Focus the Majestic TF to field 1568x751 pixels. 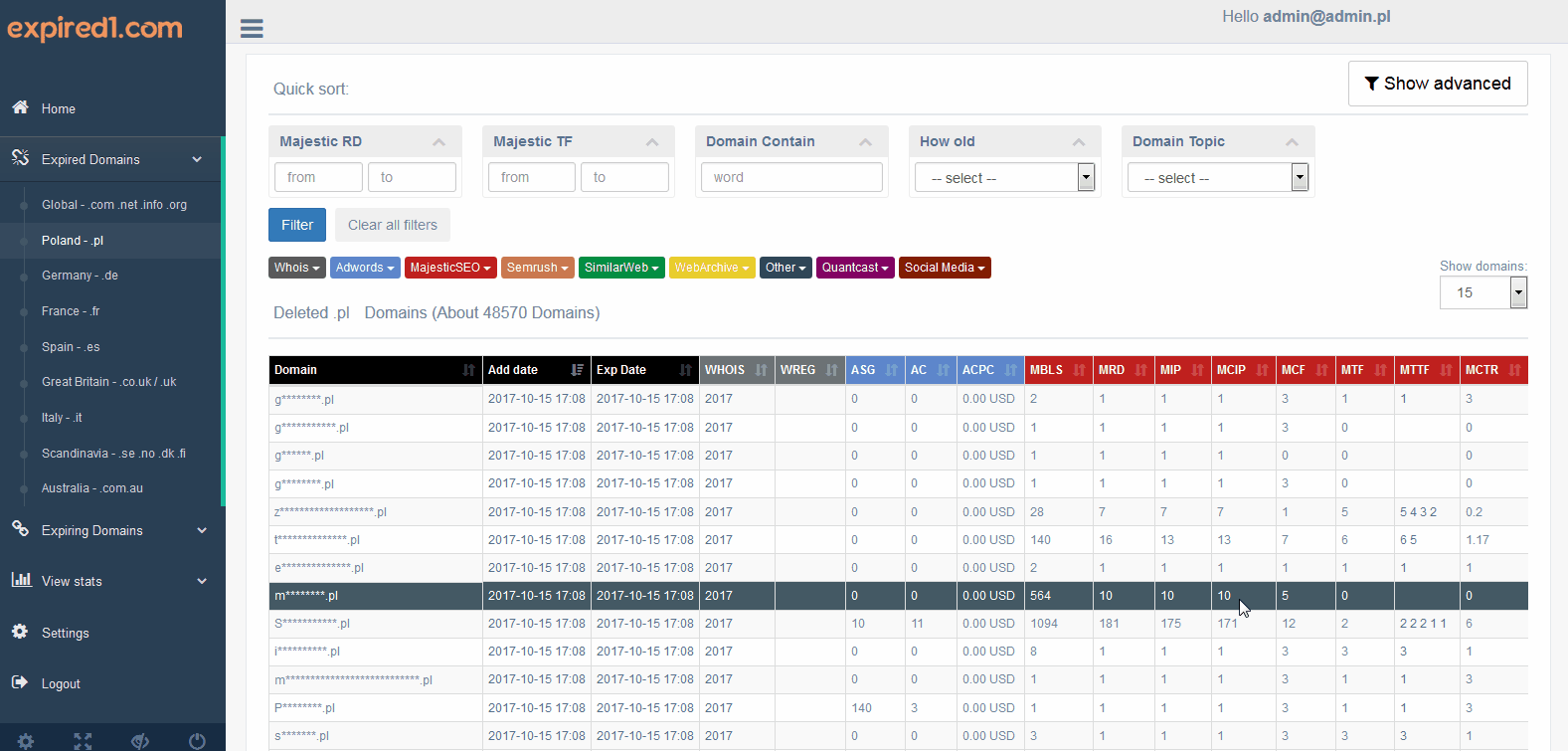624,177
